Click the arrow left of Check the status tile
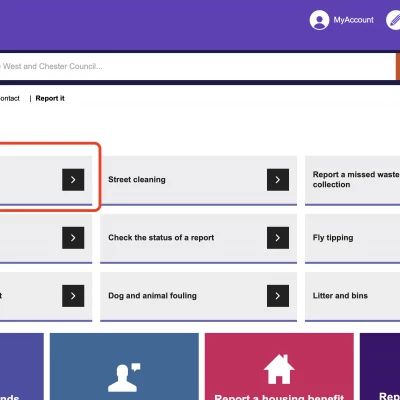This screenshot has height=400, width=400. click(73, 238)
